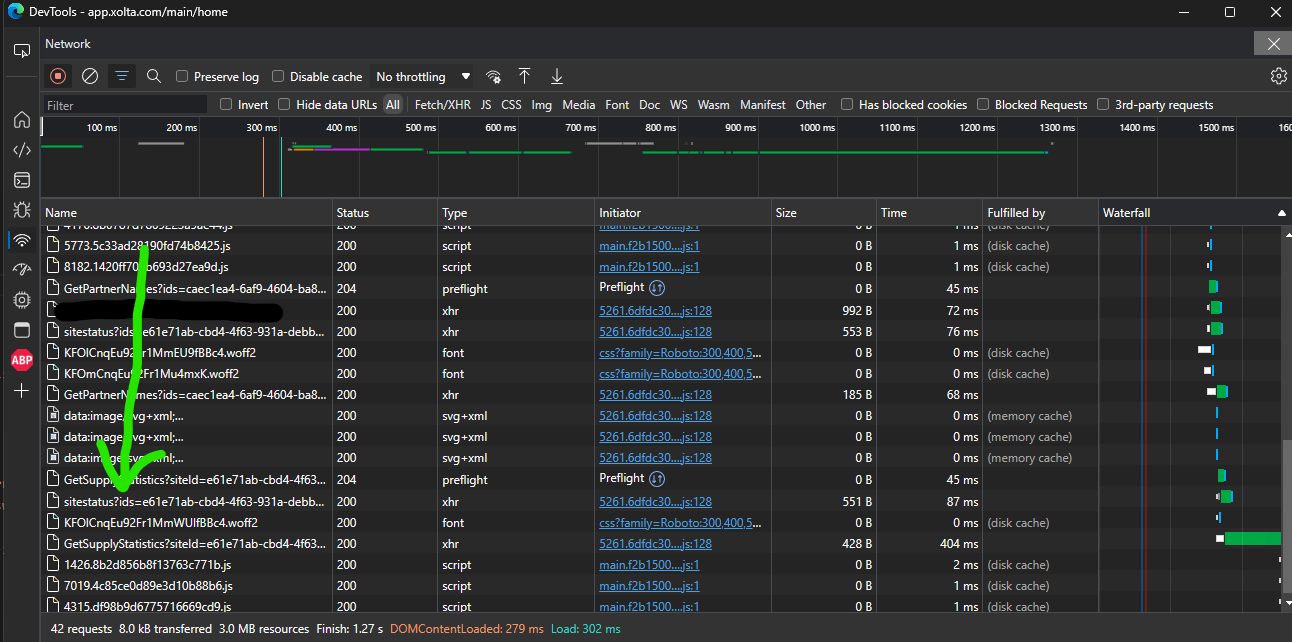This screenshot has height=642, width=1292.
Task: Open Network settings gear
Action: click(x=1278, y=76)
